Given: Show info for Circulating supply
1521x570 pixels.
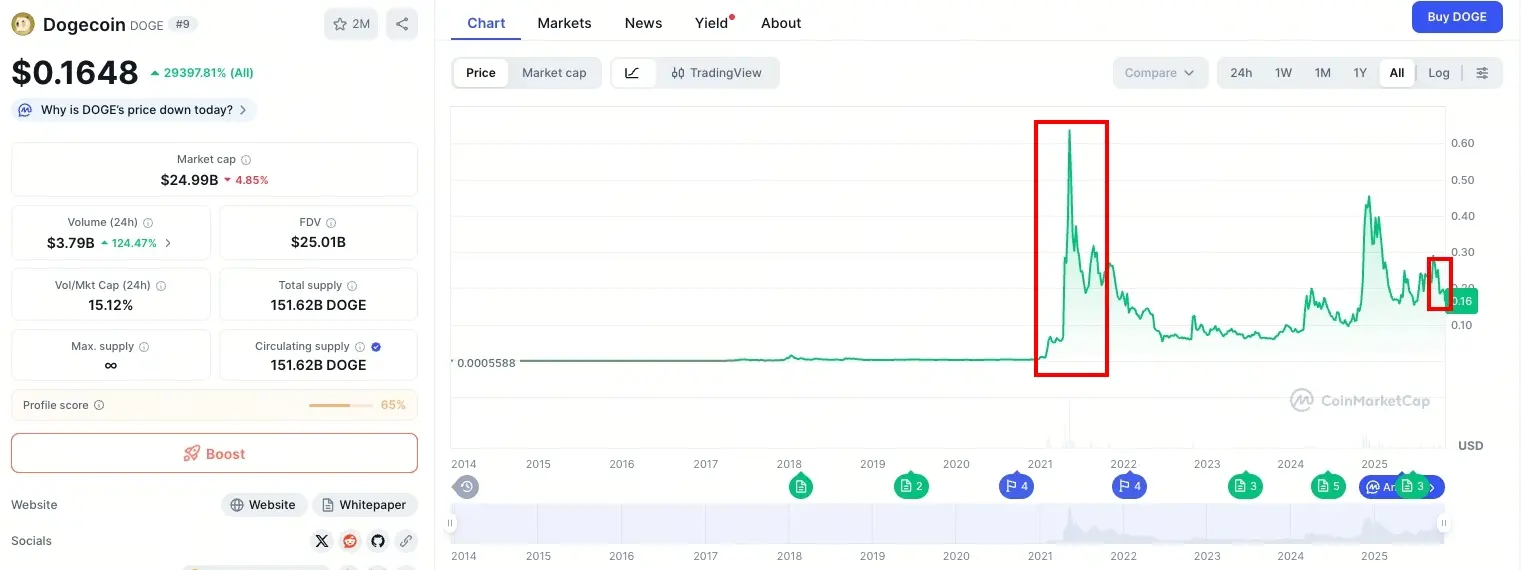Looking at the screenshot, I should 359,347.
